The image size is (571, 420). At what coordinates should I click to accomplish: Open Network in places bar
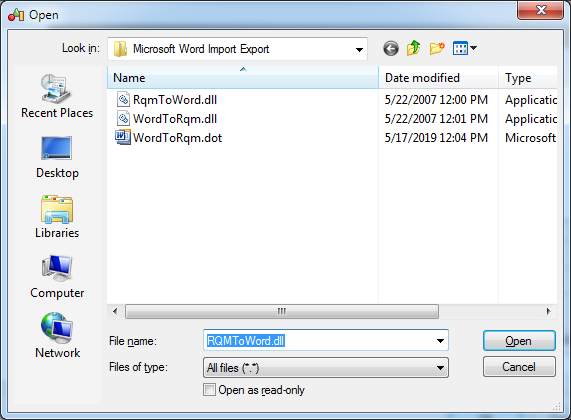click(x=57, y=335)
